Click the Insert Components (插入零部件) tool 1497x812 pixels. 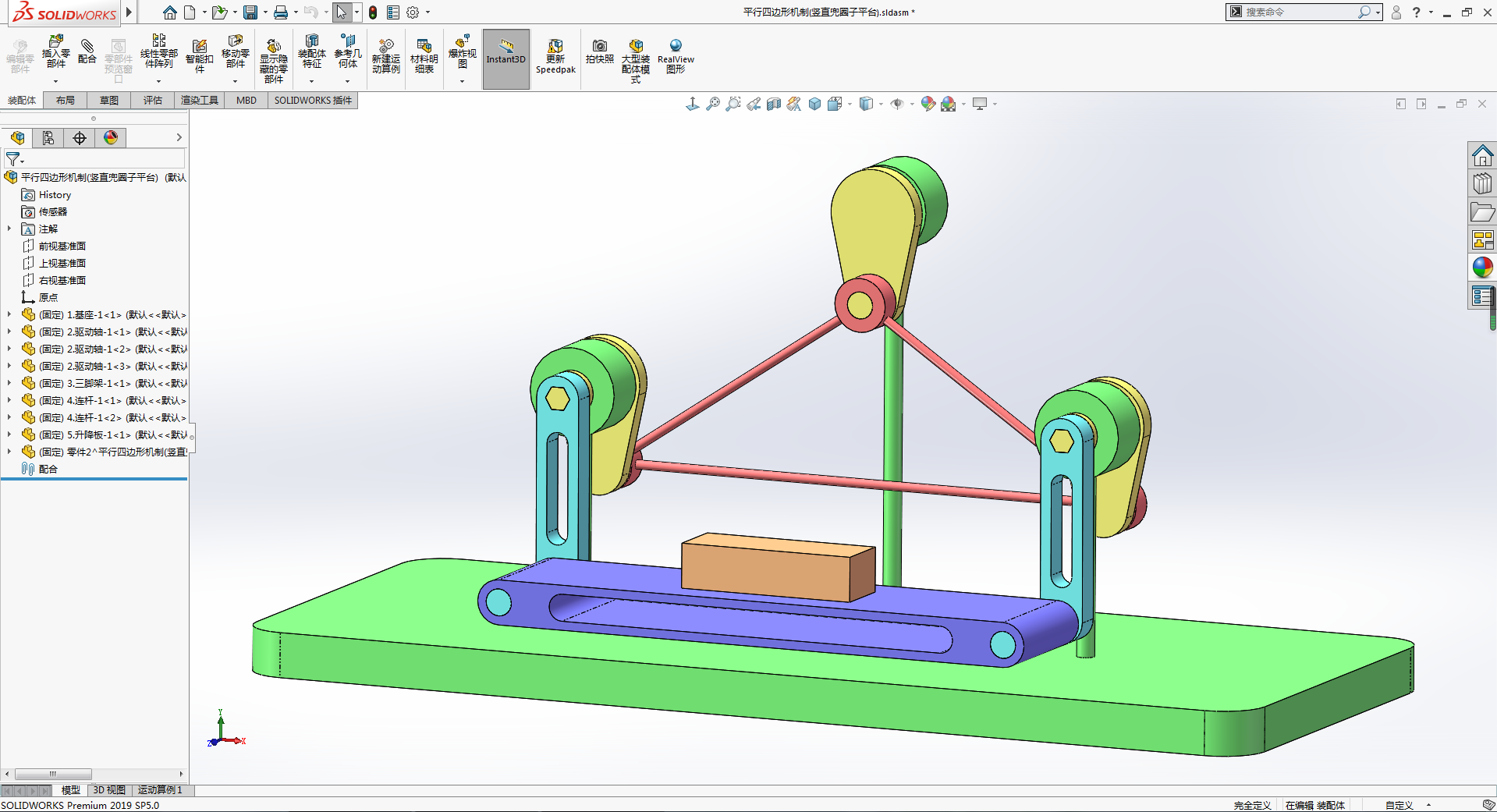[x=55, y=51]
